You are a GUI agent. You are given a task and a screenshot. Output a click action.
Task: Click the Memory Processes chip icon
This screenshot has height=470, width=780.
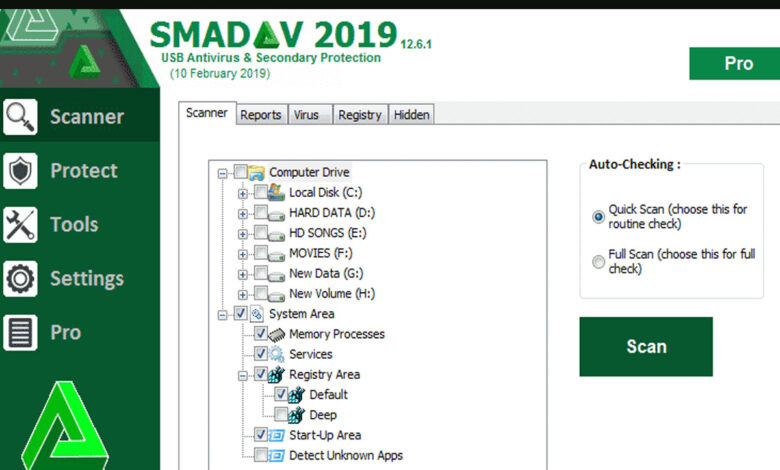tap(277, 334)
